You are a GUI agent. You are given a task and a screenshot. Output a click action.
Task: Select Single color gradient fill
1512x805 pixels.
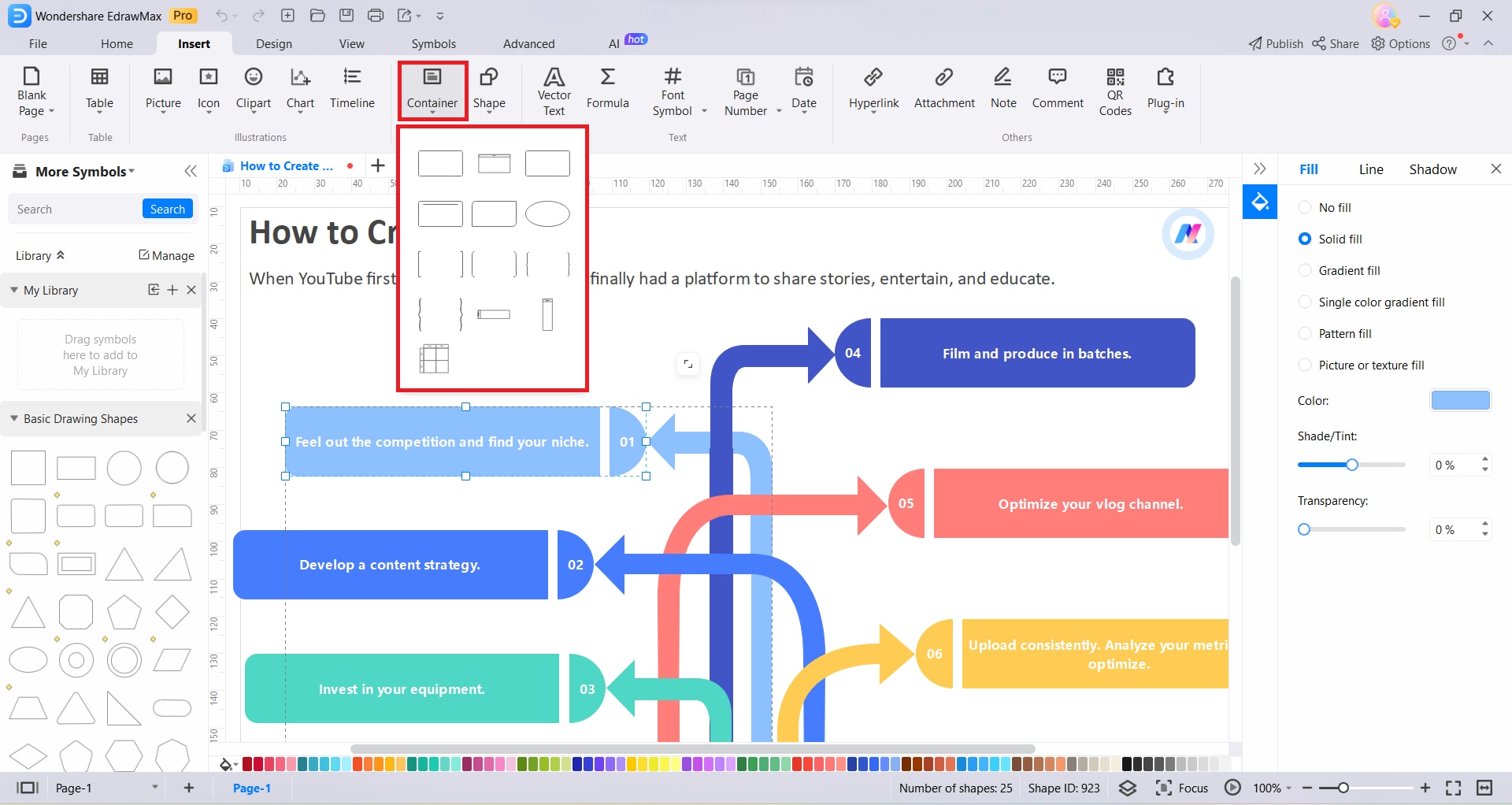[1371, 302]
